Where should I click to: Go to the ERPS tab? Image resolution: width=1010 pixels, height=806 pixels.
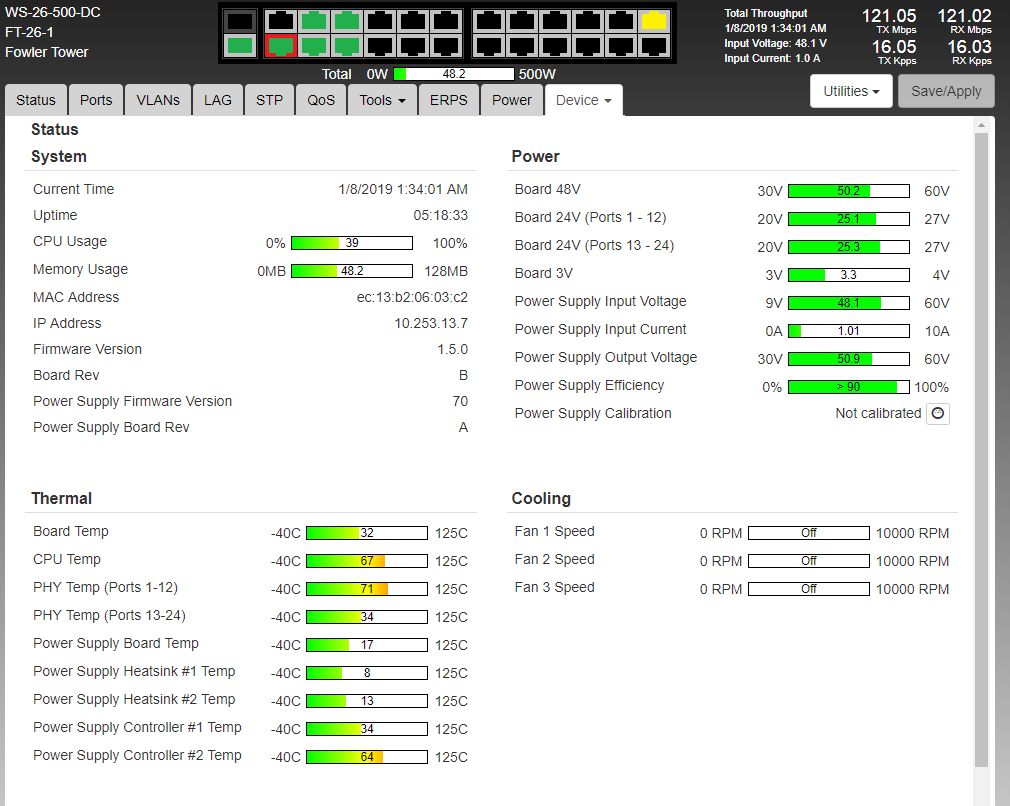pyautogui.click(x=449, y=100)
